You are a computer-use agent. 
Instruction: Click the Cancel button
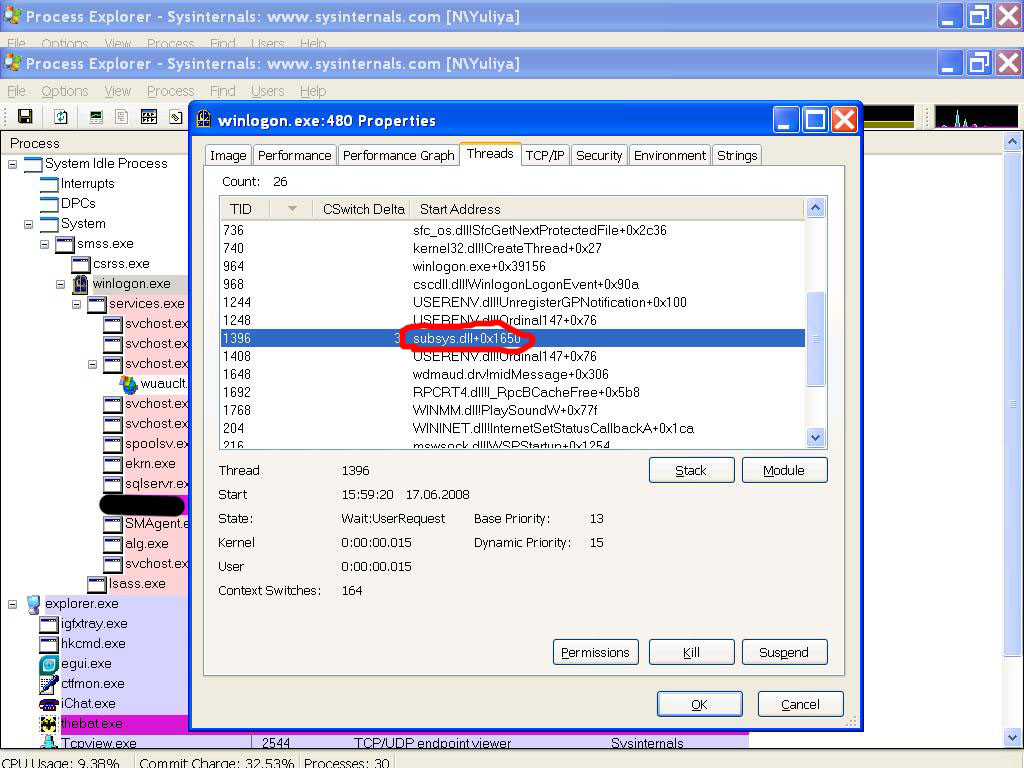coord(801,704)
